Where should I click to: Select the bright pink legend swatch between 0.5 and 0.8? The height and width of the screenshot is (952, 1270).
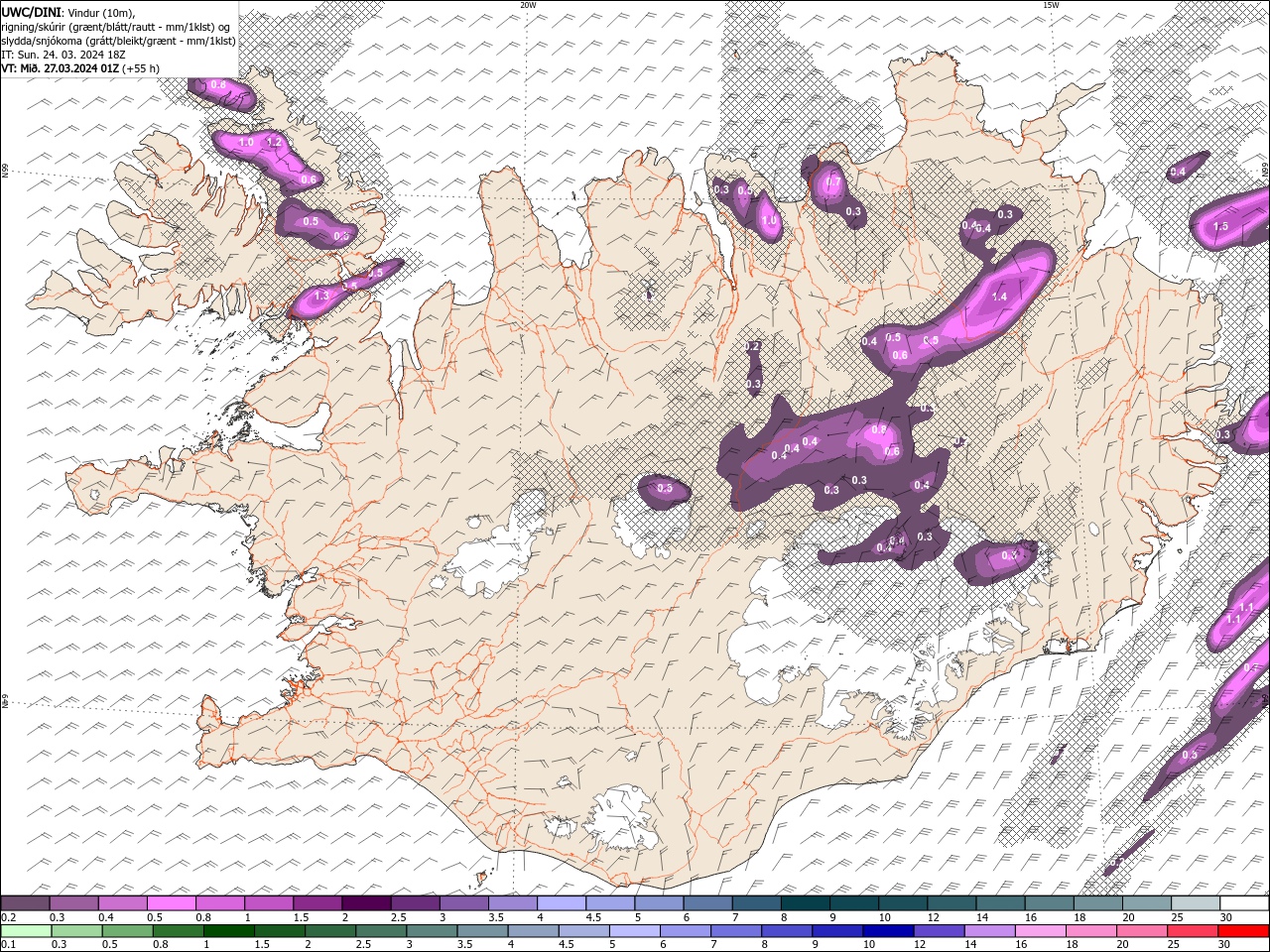pos(171,903)
